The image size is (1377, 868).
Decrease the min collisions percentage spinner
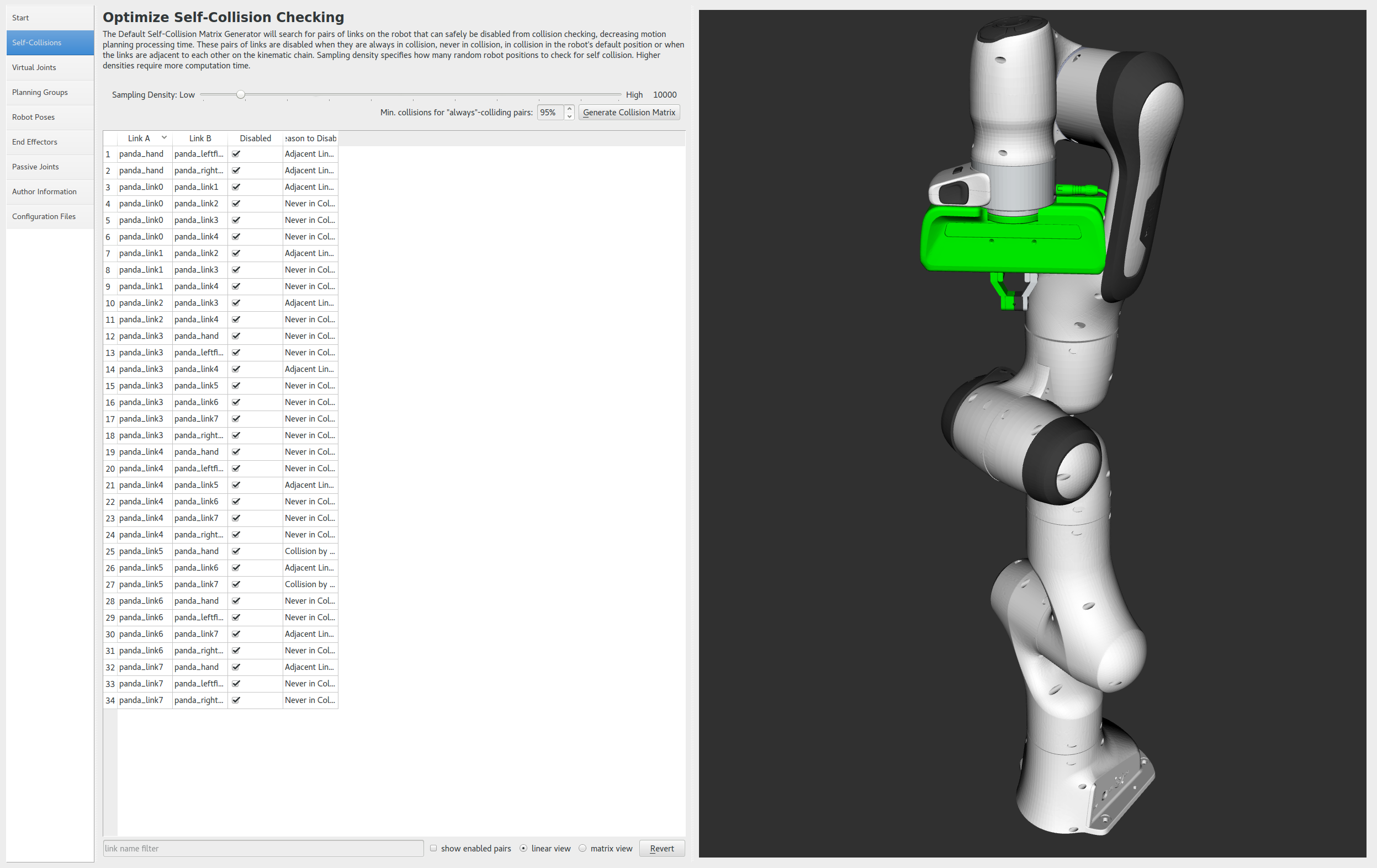pyautogui.click(x=569, y=116)
